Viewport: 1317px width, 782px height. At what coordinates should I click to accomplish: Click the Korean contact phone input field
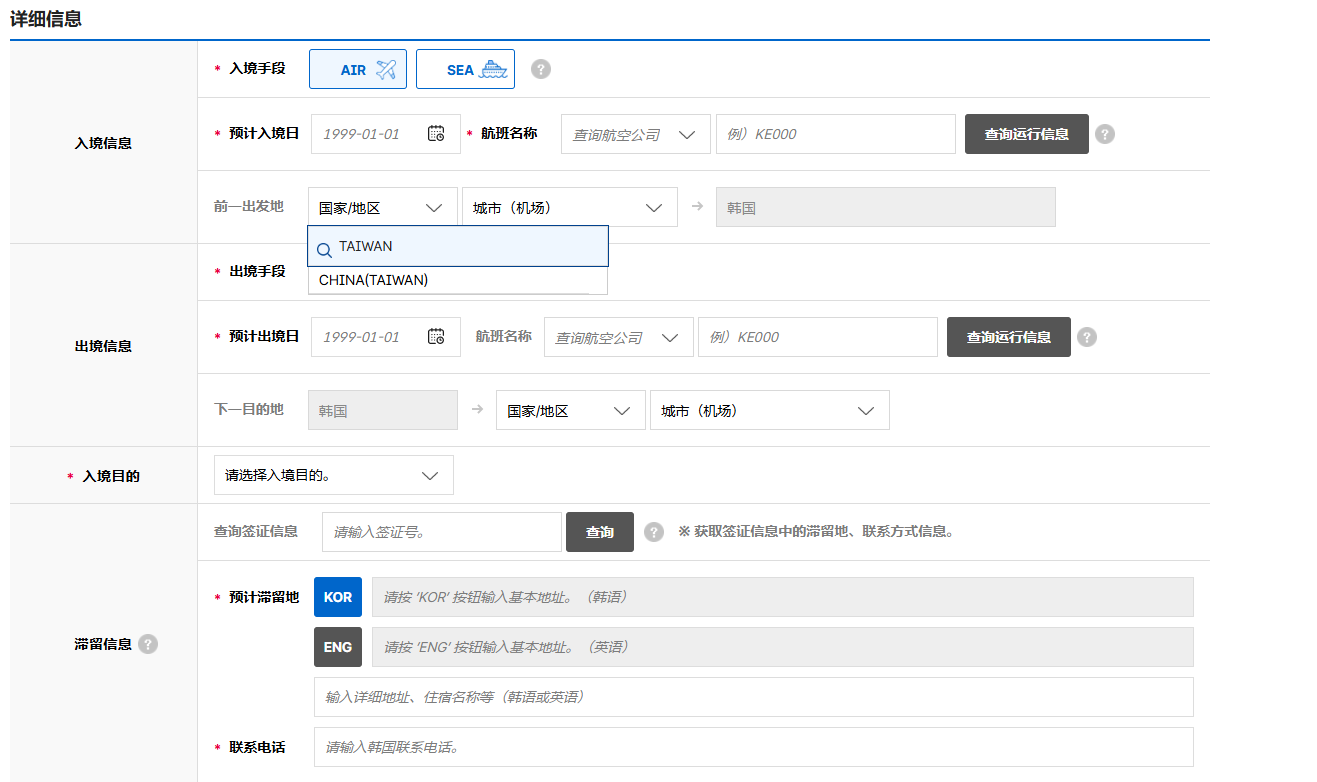(753, 747)
